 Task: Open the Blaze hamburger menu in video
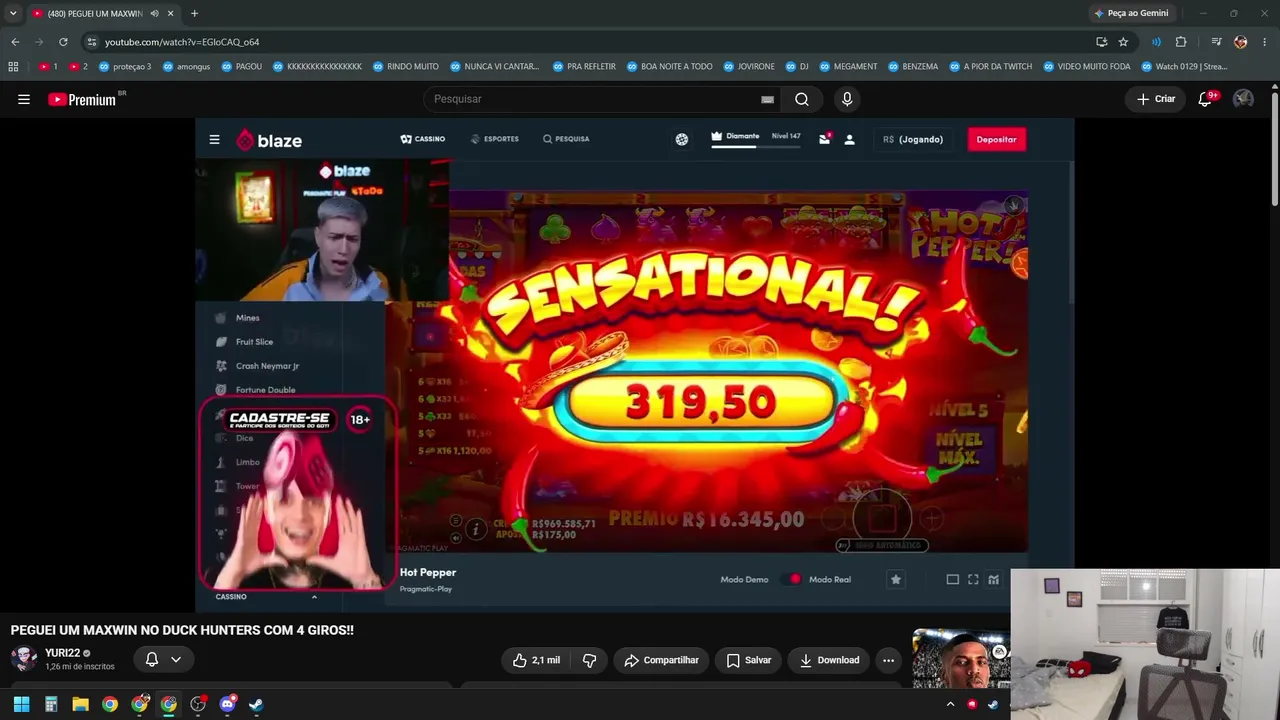214,140
